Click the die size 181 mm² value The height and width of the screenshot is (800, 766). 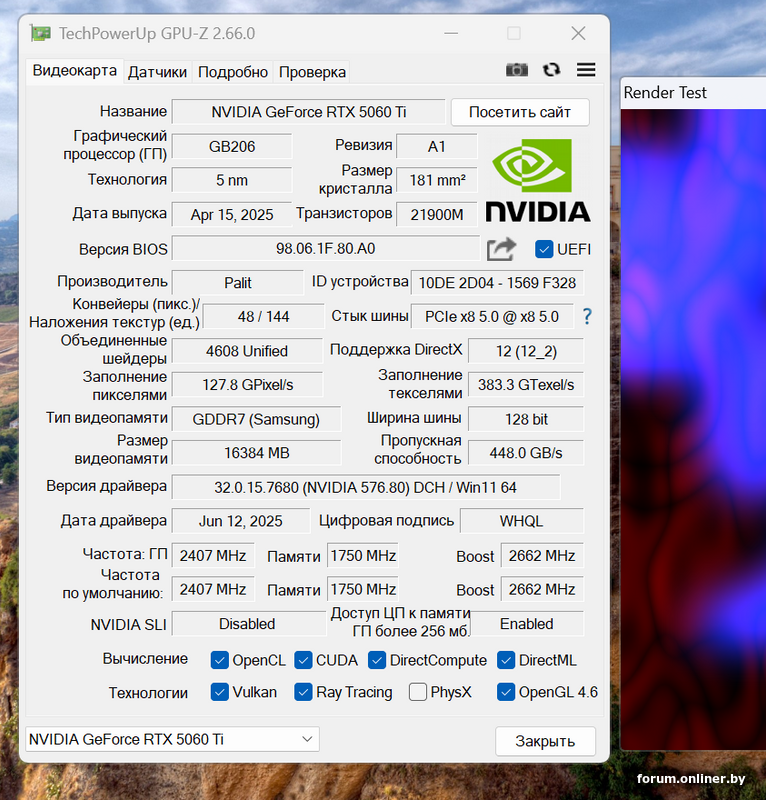[x=437, y=181]
